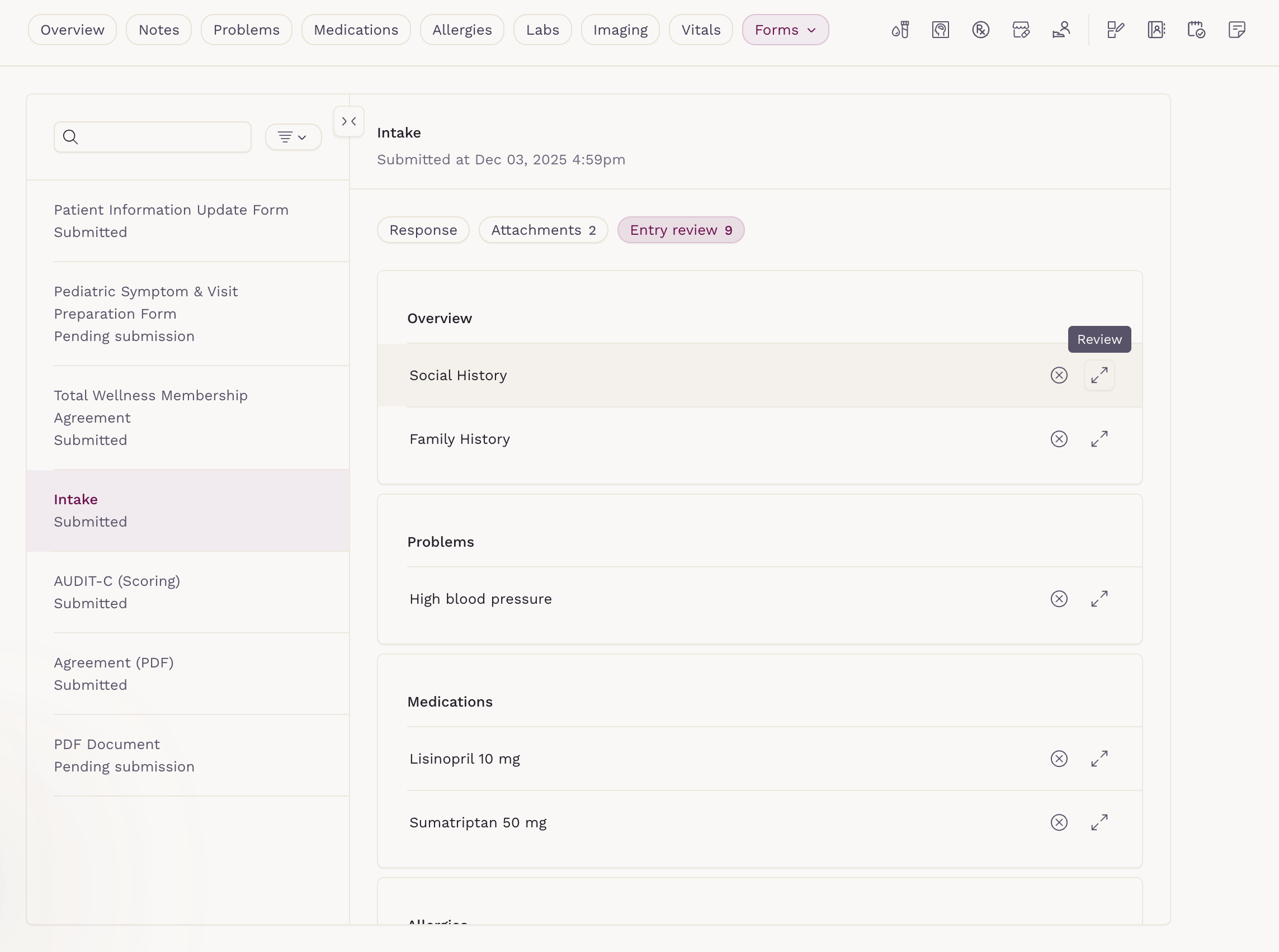The height and width of the screenshot is (952, 1279).
Task: Expand the High blood pressure review
Action: pos(1099,599)
